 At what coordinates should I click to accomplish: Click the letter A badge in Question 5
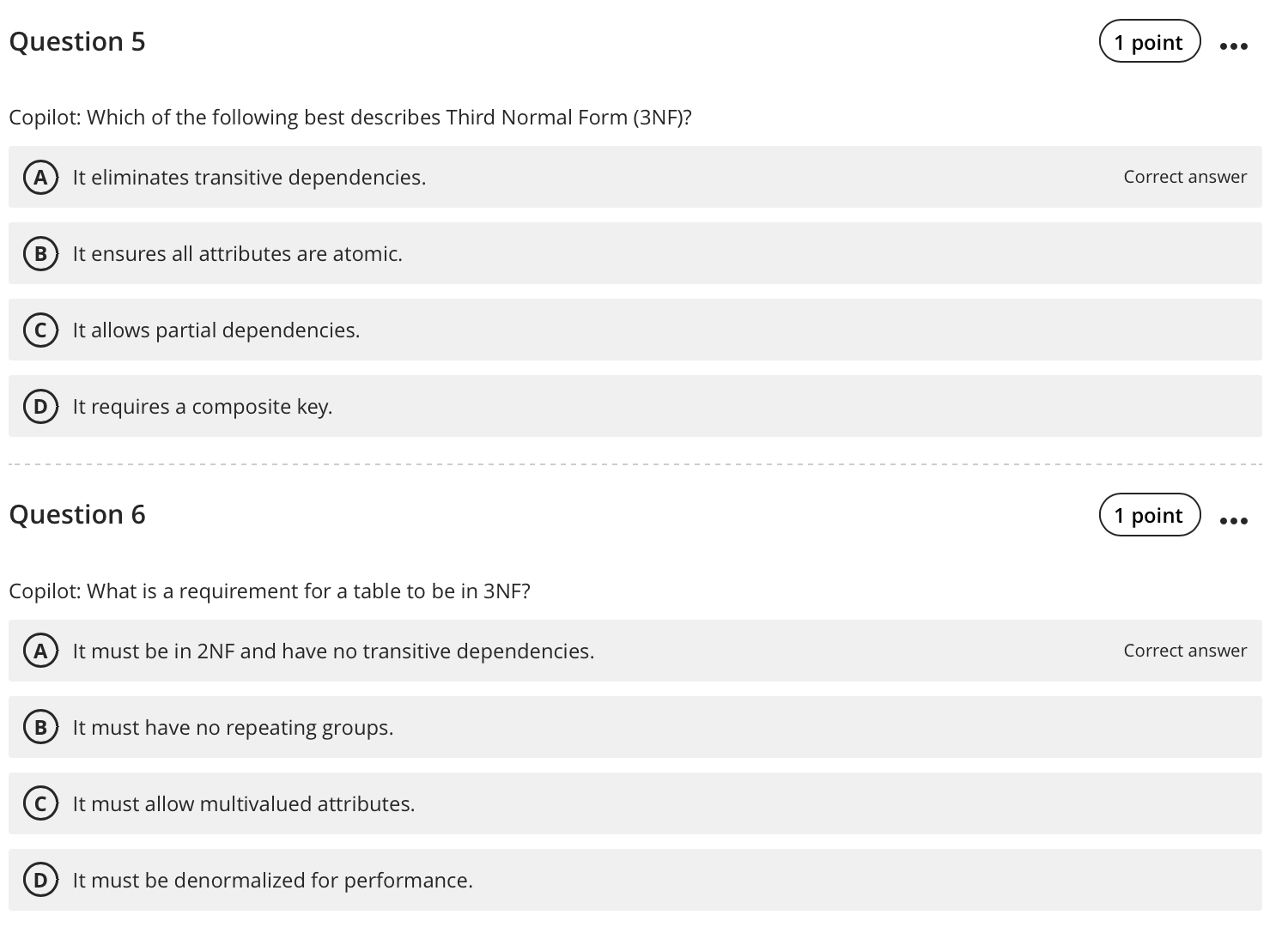pyautogui.click(x=40, y=178)
